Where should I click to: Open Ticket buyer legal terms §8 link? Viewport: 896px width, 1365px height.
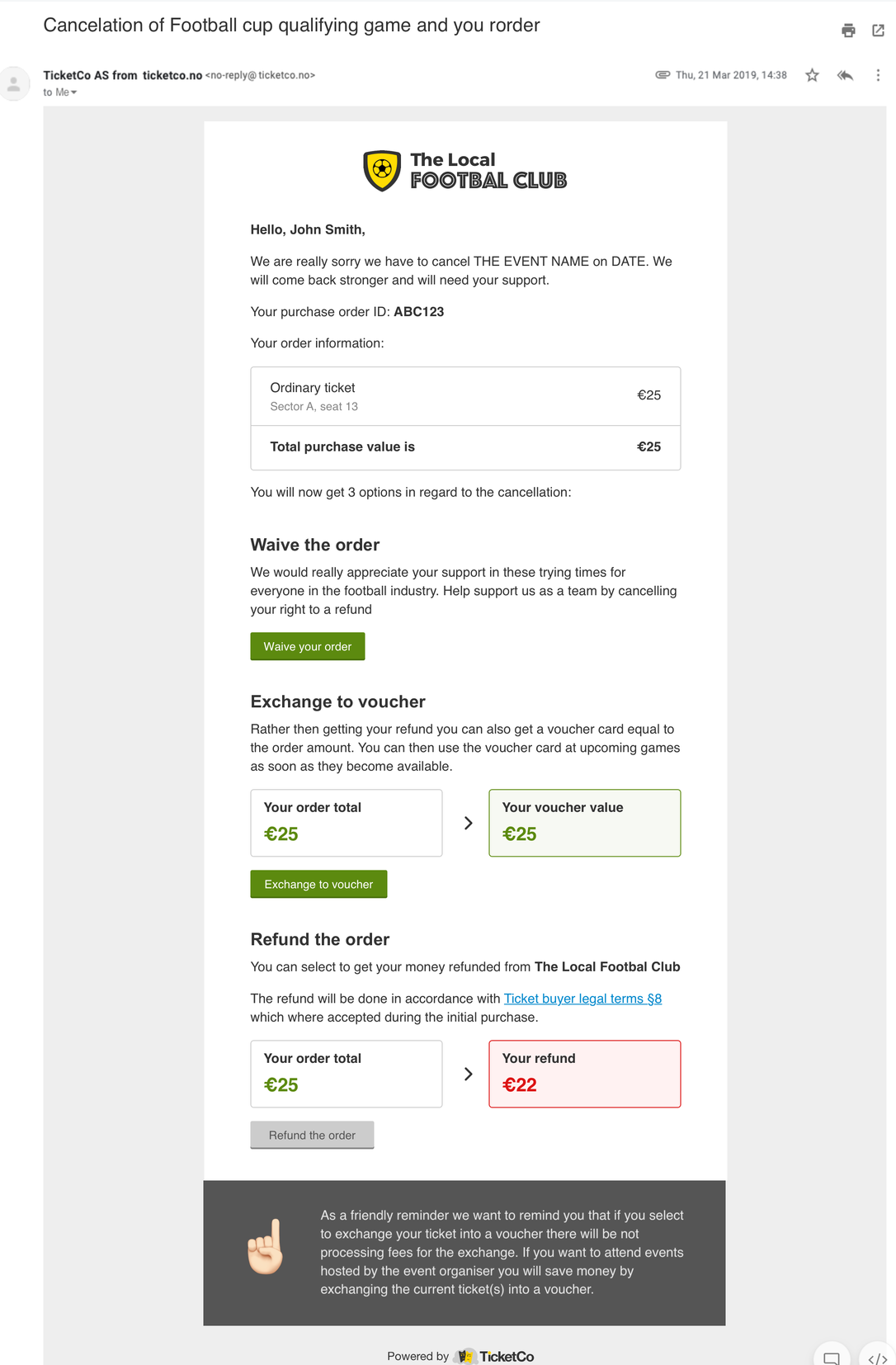[x=582, y=999]
